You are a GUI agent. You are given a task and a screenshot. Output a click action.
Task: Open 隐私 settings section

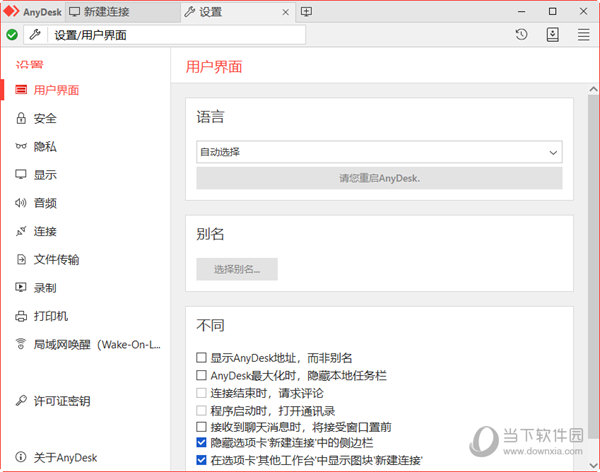tap(45, 146)
